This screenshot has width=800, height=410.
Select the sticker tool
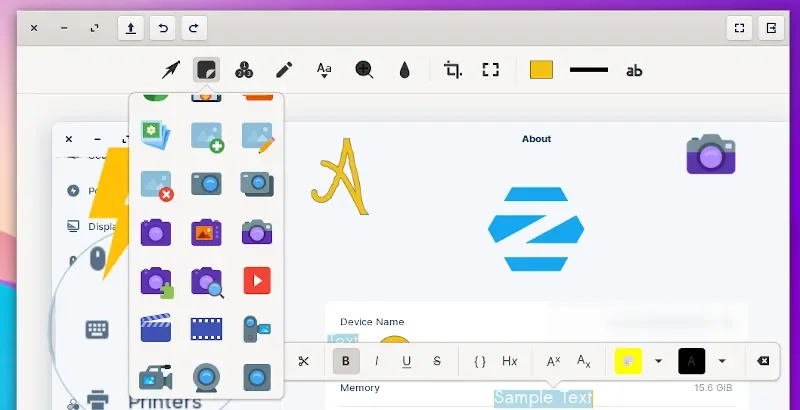(207, 70)
